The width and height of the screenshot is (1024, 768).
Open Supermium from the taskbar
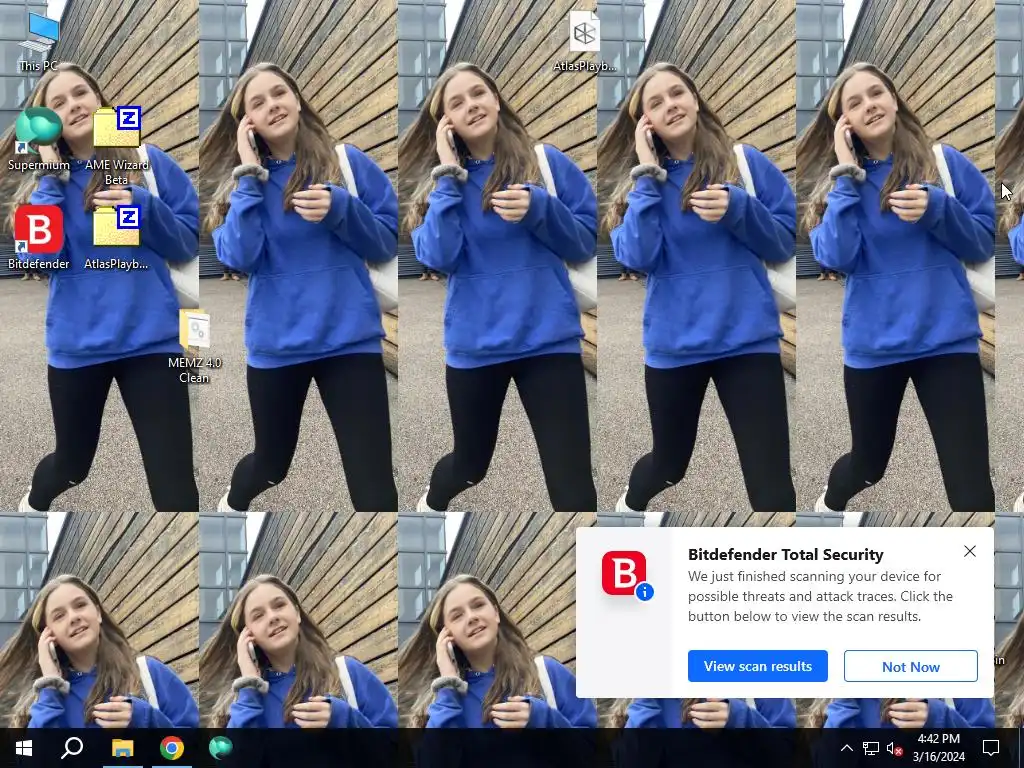221,748
